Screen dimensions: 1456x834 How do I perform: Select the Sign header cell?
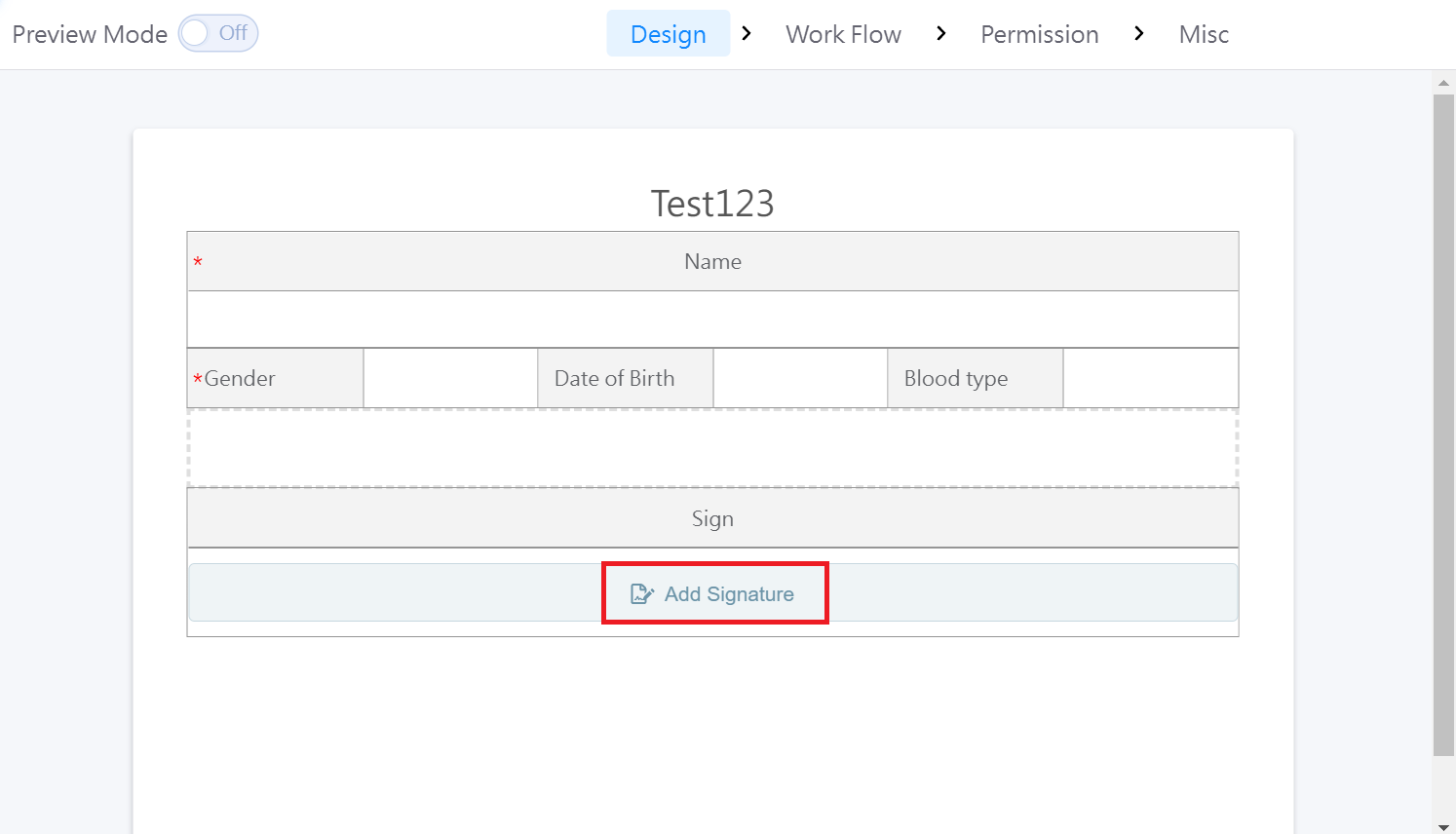point(712,518)
